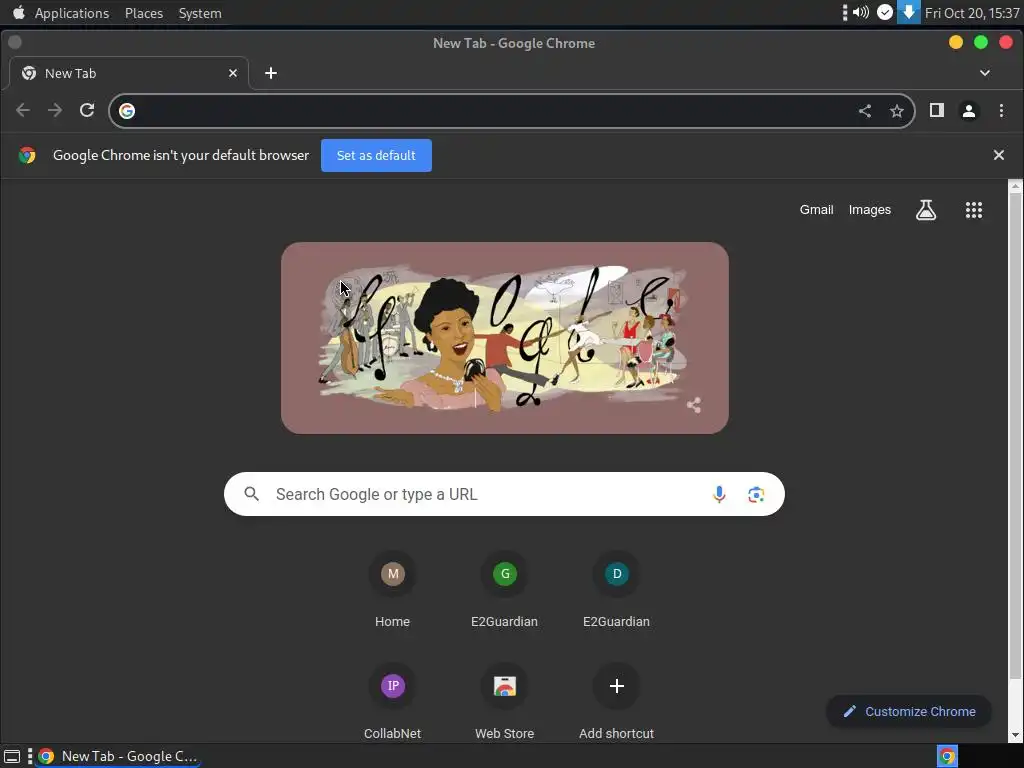Go forward using the forward arrow
This screenshot has width=1024, height=768.
click(55, 110)
